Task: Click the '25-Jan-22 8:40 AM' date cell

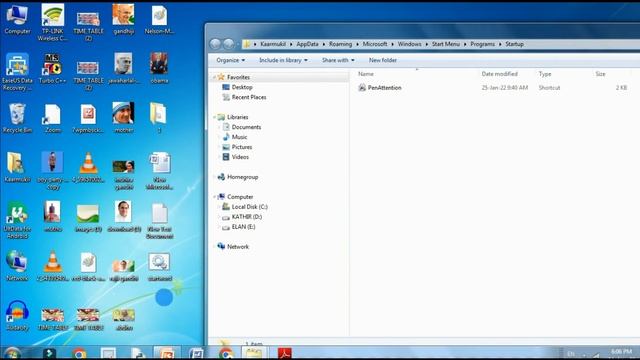Action: pyautogui.click(x=505, y=88)
